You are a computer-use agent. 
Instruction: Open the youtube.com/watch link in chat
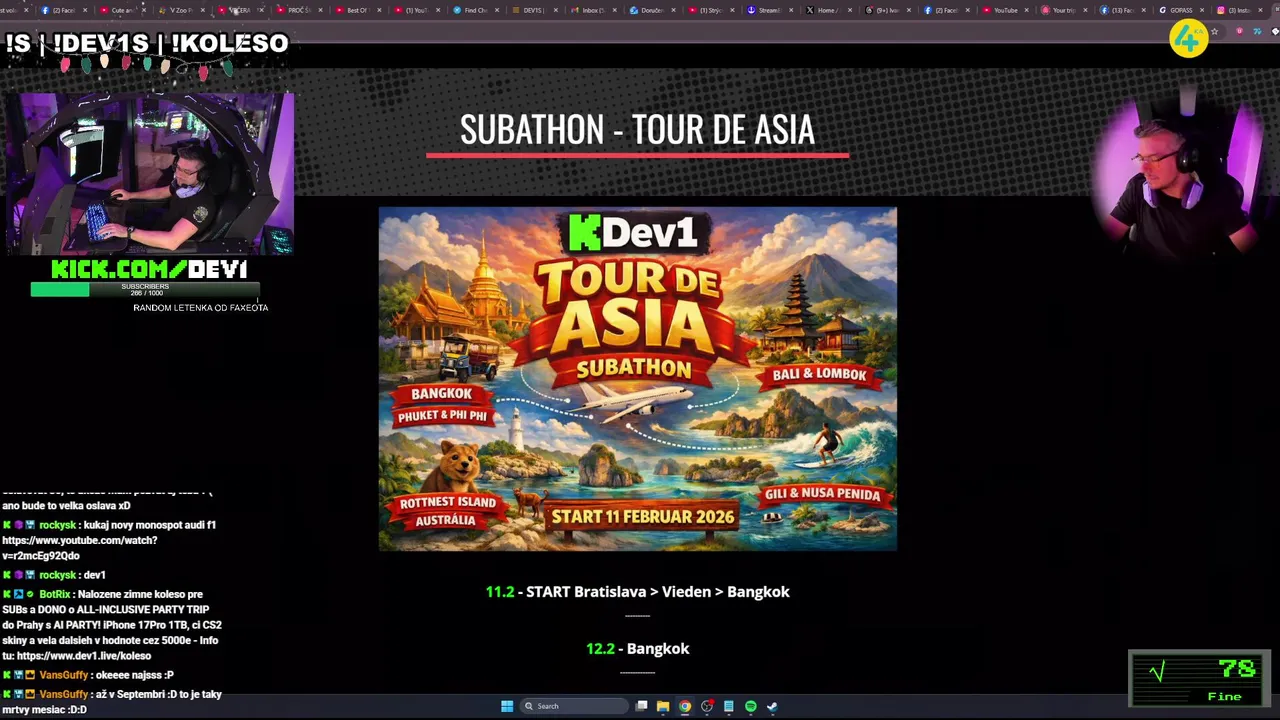coord(80,548)
